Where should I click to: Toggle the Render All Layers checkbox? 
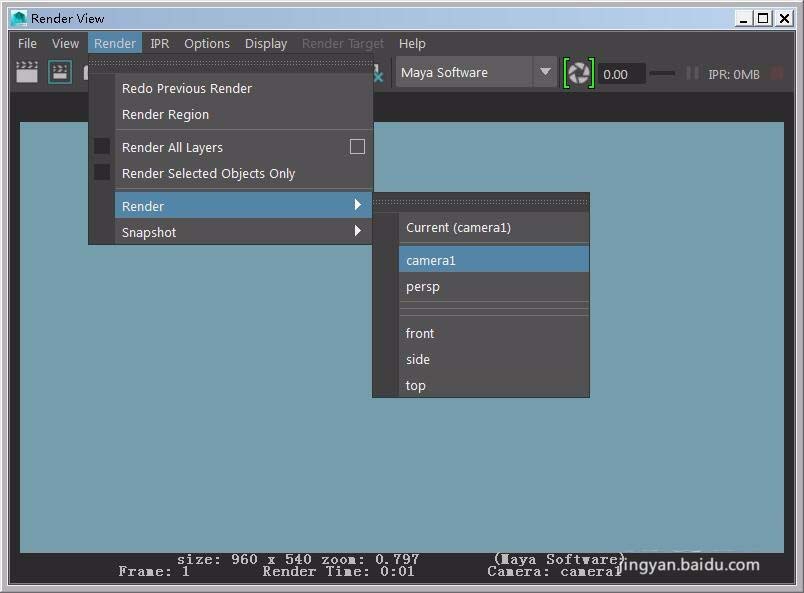click(x=102, y=147)
